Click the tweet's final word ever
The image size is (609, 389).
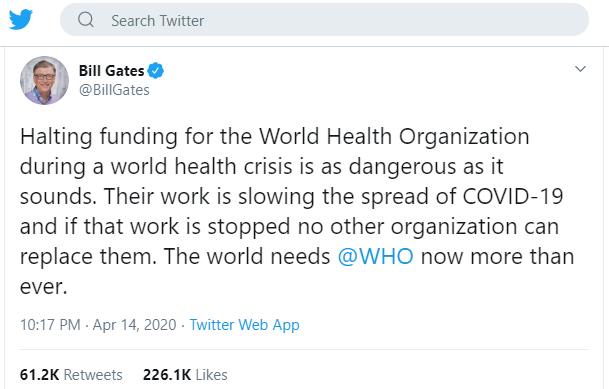pyautogui.click(x=44, y=287)
